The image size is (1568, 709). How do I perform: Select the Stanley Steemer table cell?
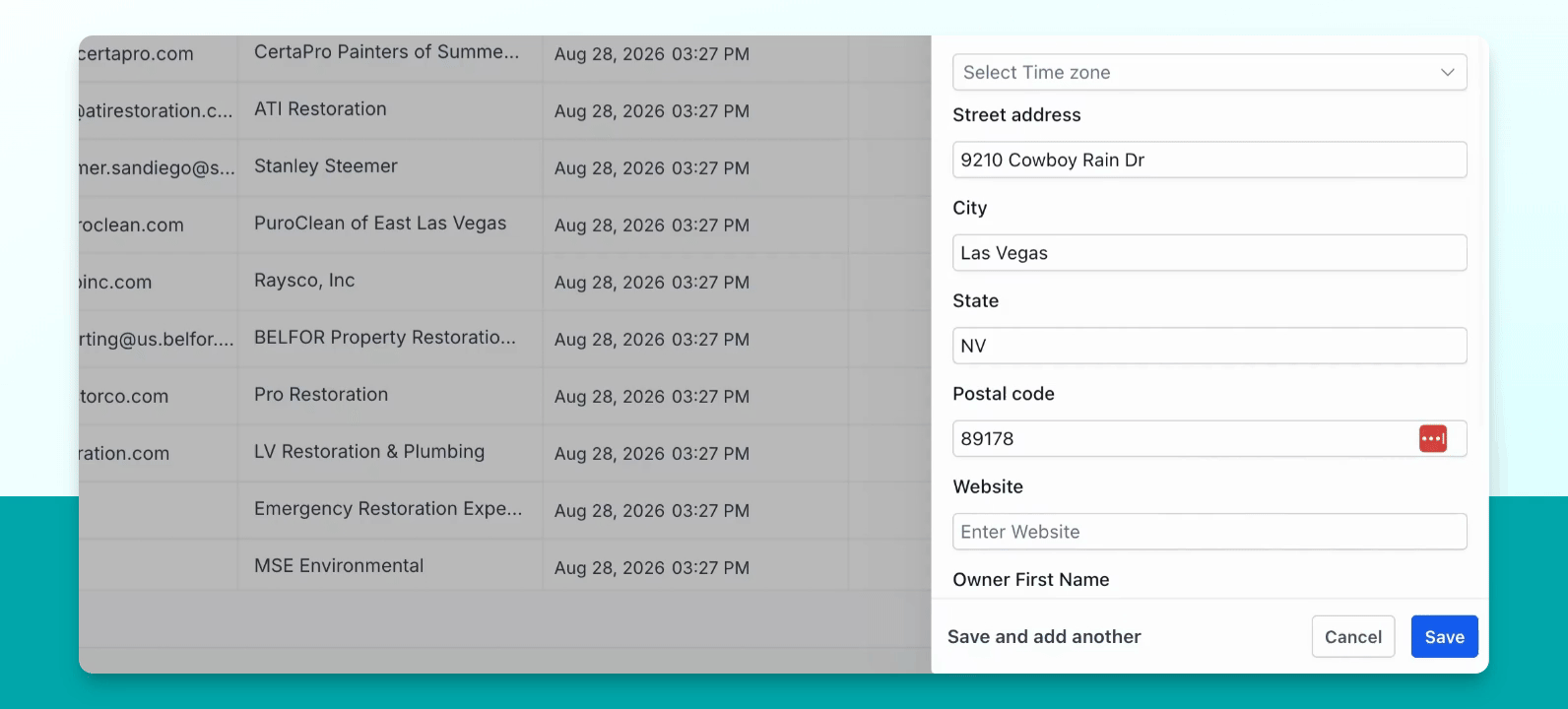(326, 166)
